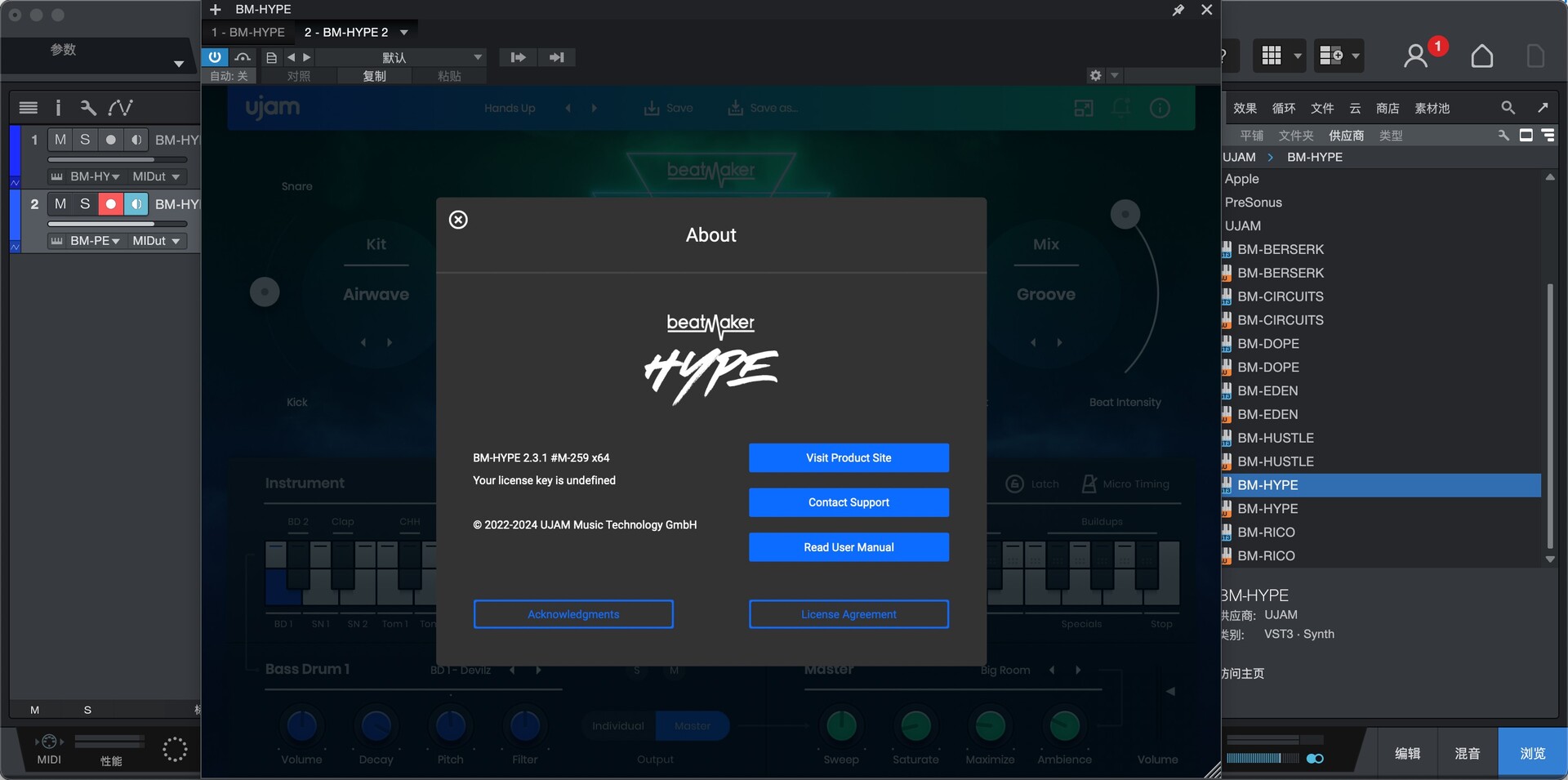Open the 参数 parameter dropdown arrow
The image size is (1568, 780).
pyautogui.click(x=179, y=64)
